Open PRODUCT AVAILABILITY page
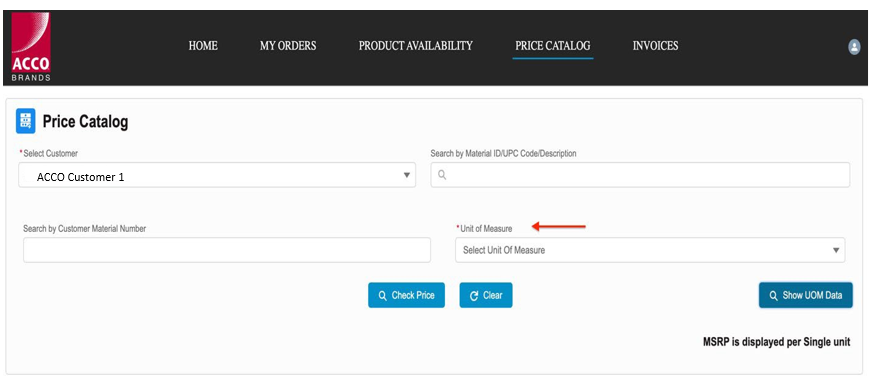This screenshot has width=876, height=389. (416, 46)
